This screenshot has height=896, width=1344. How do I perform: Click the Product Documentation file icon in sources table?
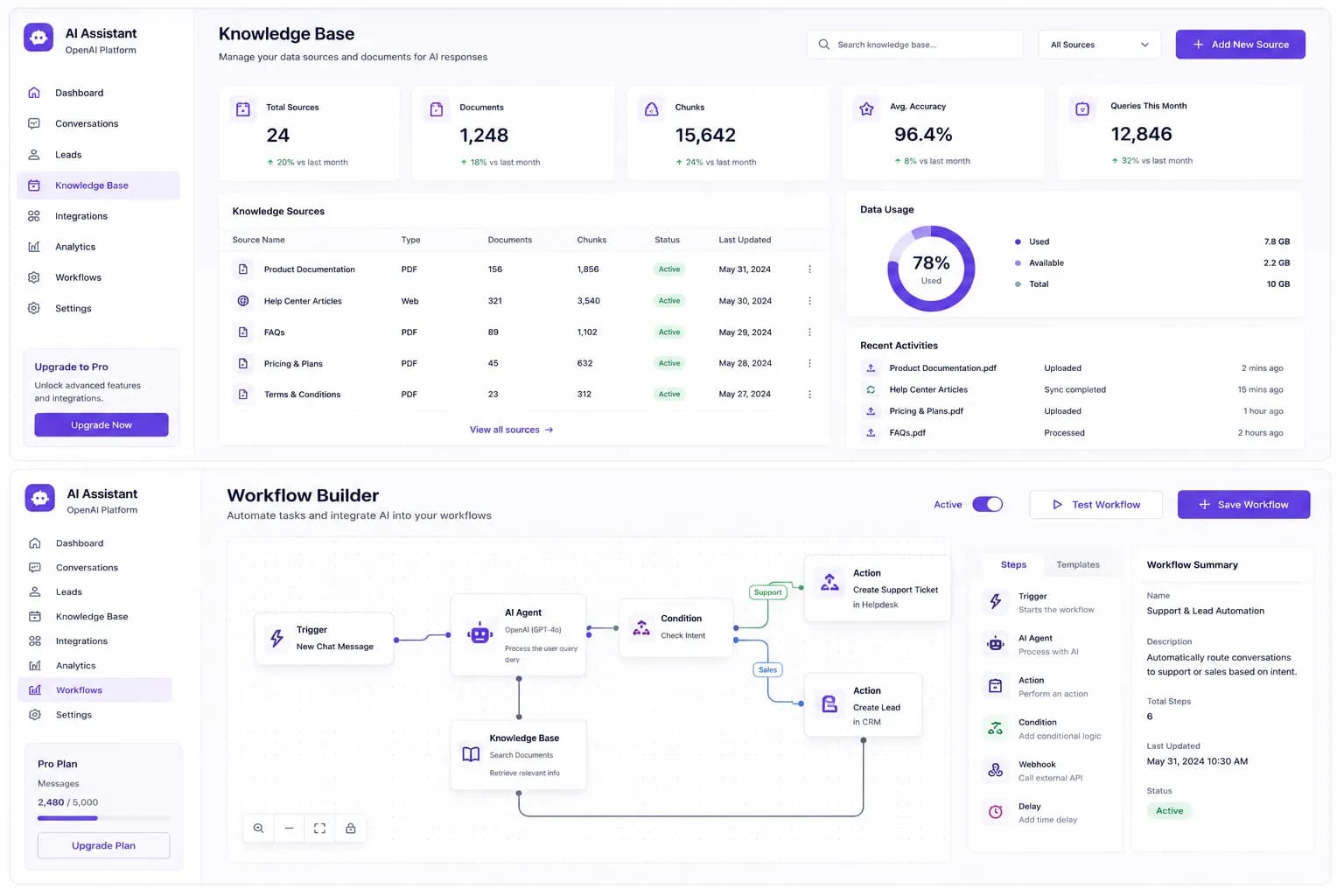click(x=243, y=269)
